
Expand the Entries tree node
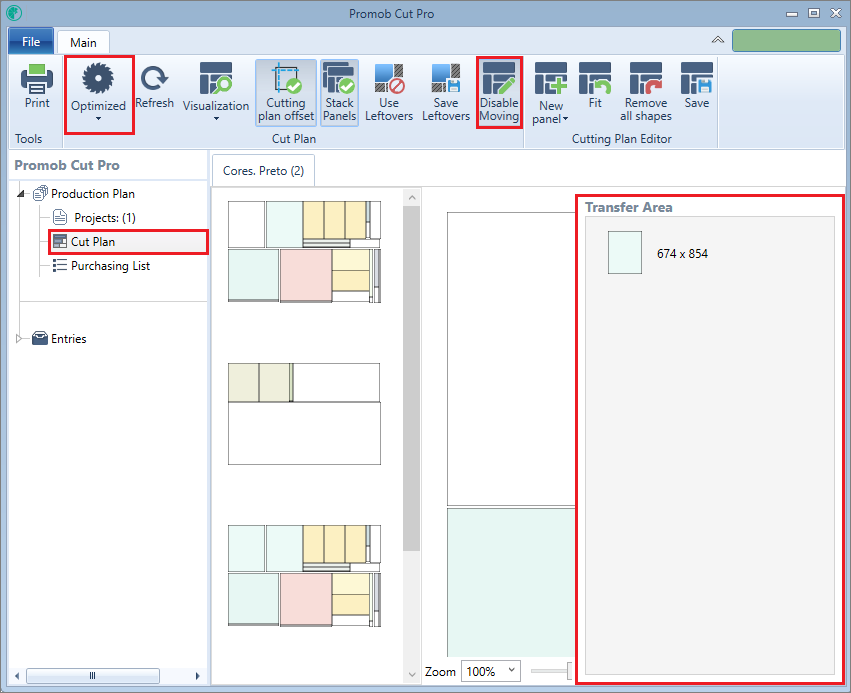tap(20, 339)
